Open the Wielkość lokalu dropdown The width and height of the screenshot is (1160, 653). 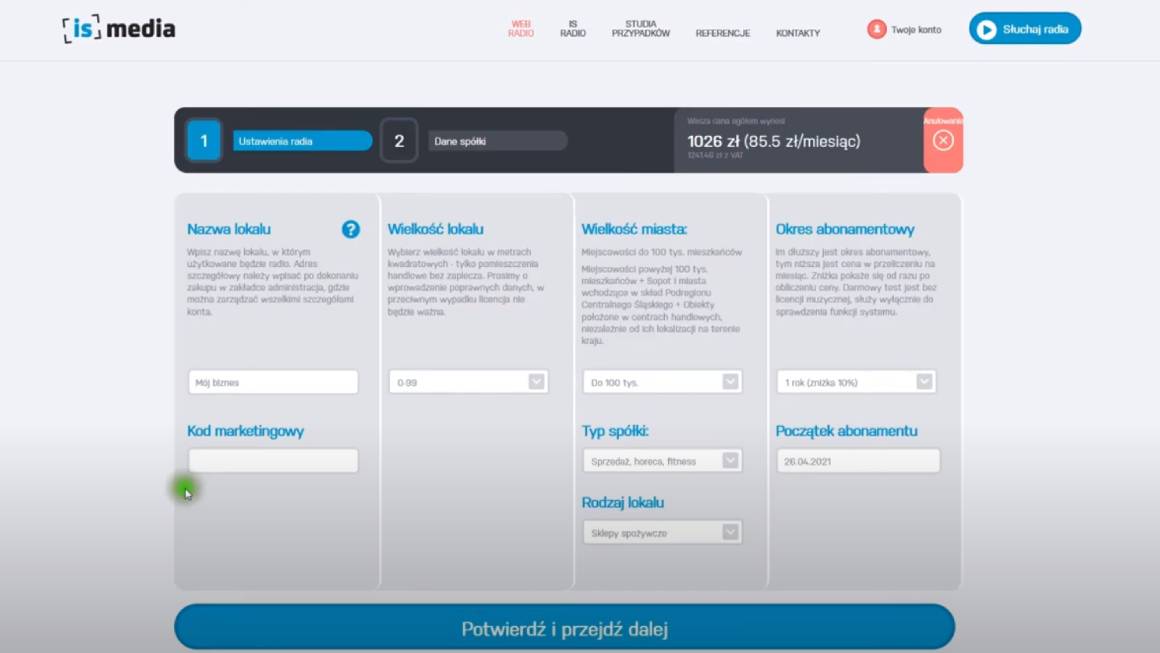pyautogui.click(x=468, y=382)
